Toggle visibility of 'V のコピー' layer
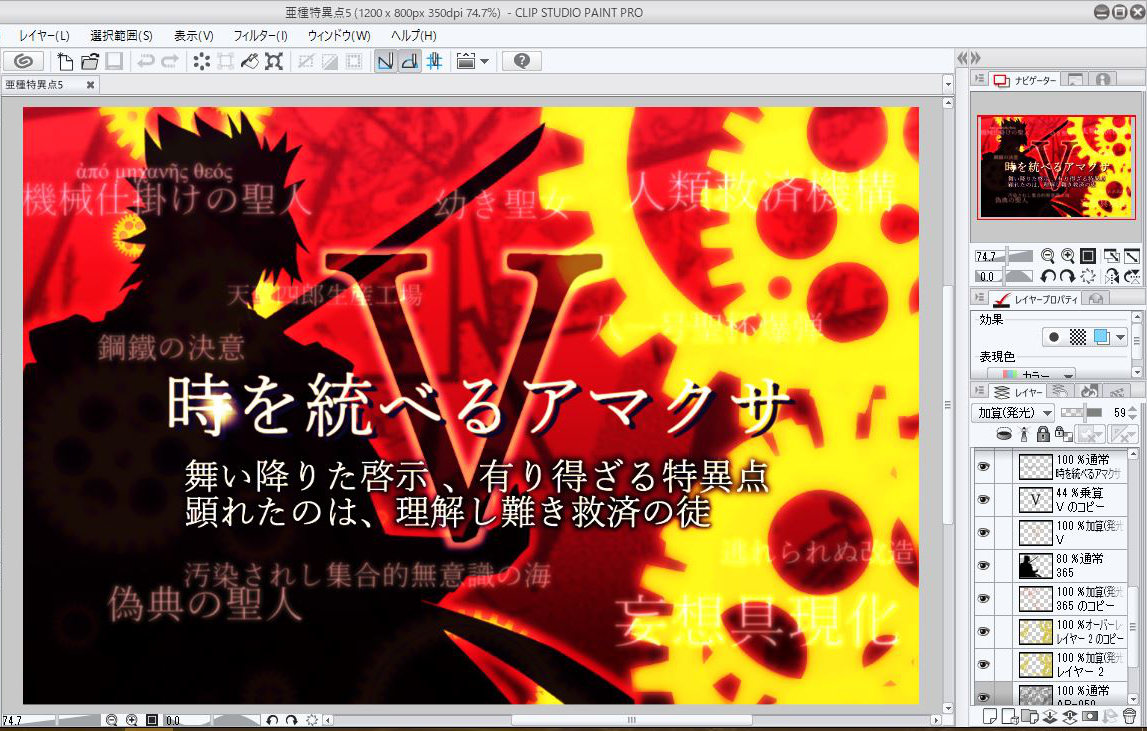This screenshot has width=1147, height=731. pos(984,499)
